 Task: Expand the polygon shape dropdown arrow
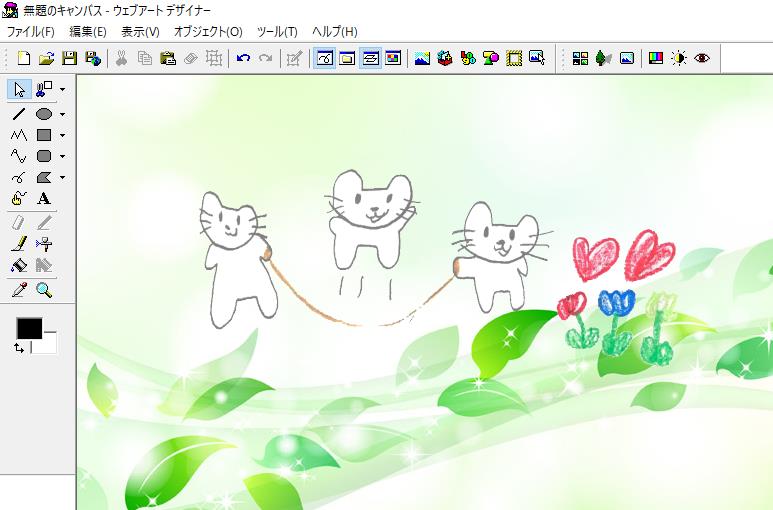click(62, 178)
